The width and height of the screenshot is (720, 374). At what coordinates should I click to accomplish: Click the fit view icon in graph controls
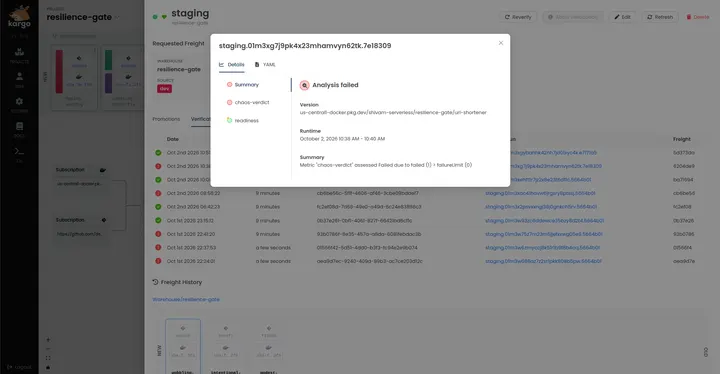point(48,358)
